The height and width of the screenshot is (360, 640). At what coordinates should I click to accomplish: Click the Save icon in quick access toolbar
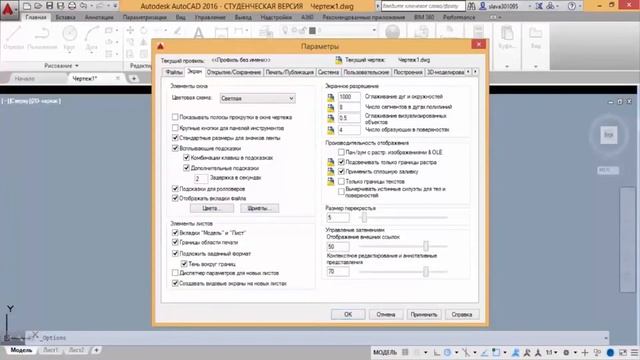[49, 6]
